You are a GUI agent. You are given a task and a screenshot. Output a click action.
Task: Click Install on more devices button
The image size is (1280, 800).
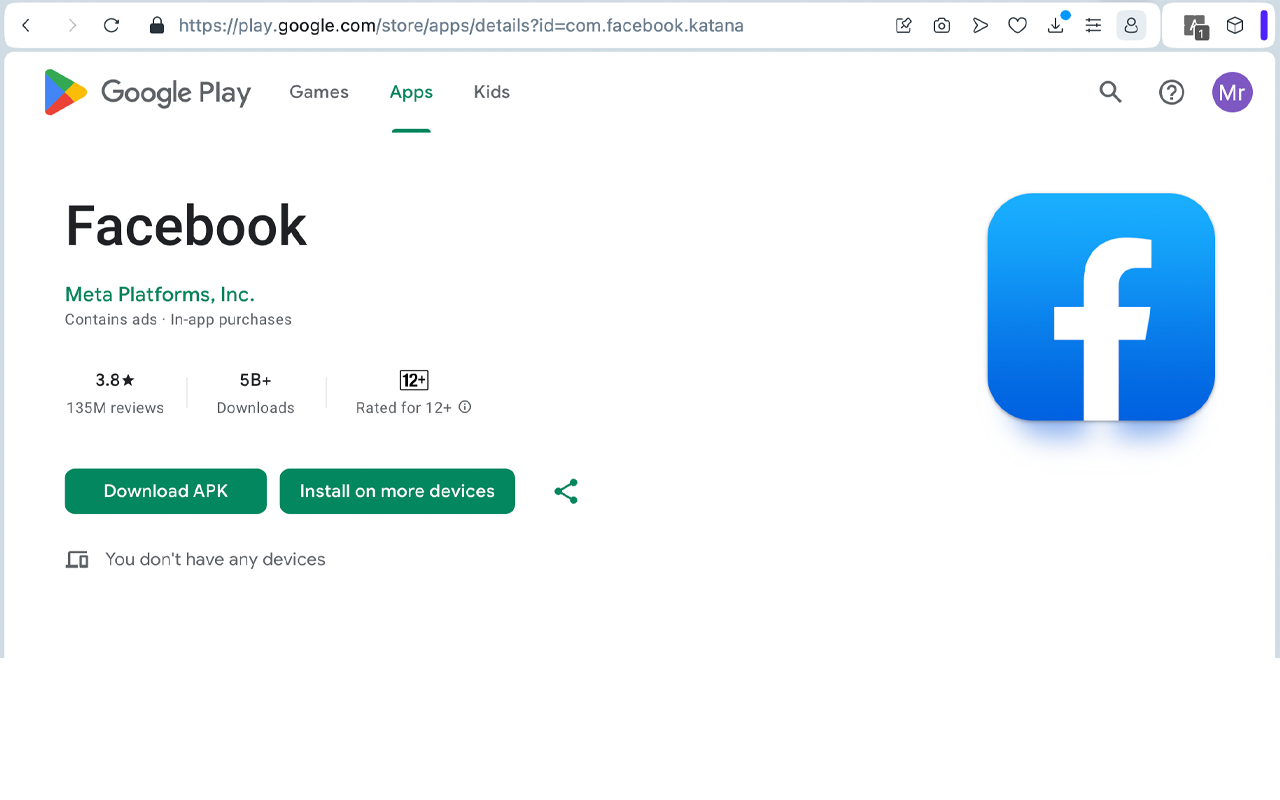tap(397, 491)
